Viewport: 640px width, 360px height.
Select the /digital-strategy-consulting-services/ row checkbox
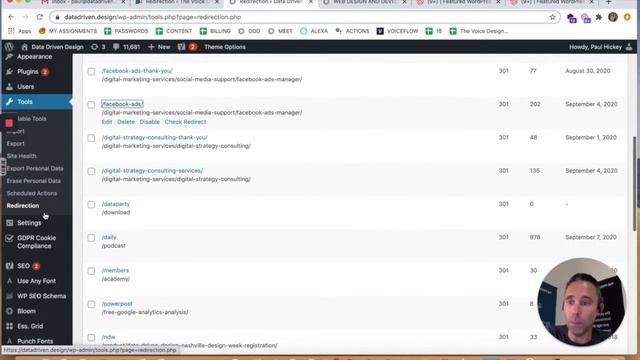91,171
